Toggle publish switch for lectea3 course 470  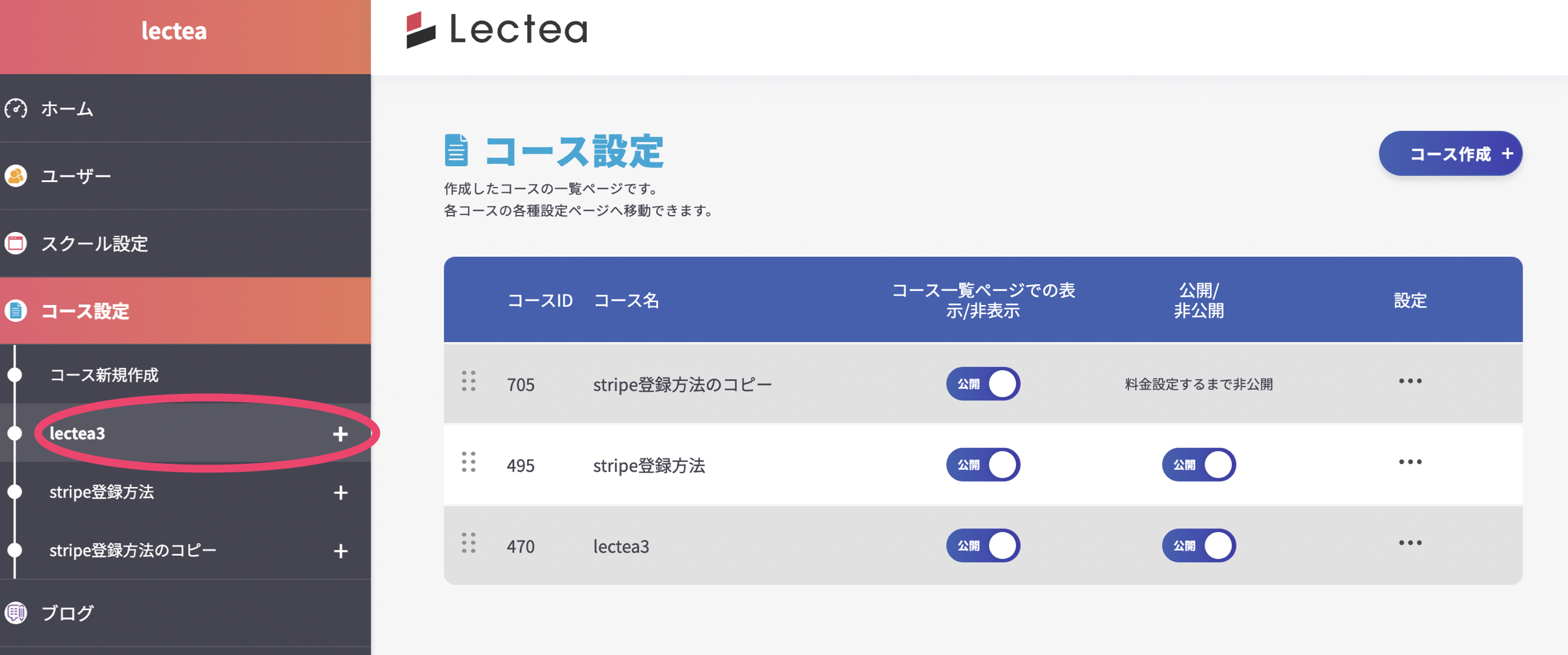[1198, 546]
